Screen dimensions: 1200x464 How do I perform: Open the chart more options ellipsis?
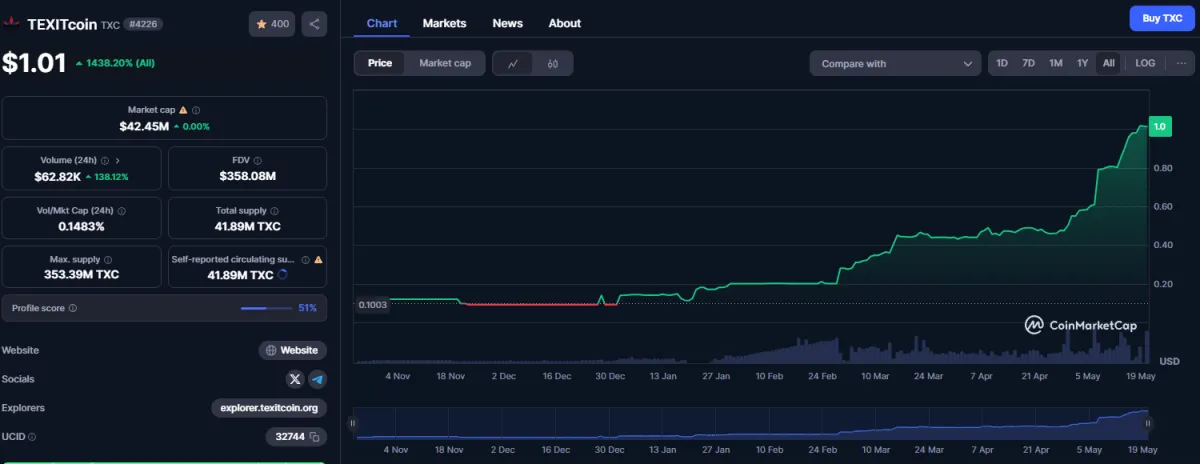pyautogui.click(x=1181, y=63)
